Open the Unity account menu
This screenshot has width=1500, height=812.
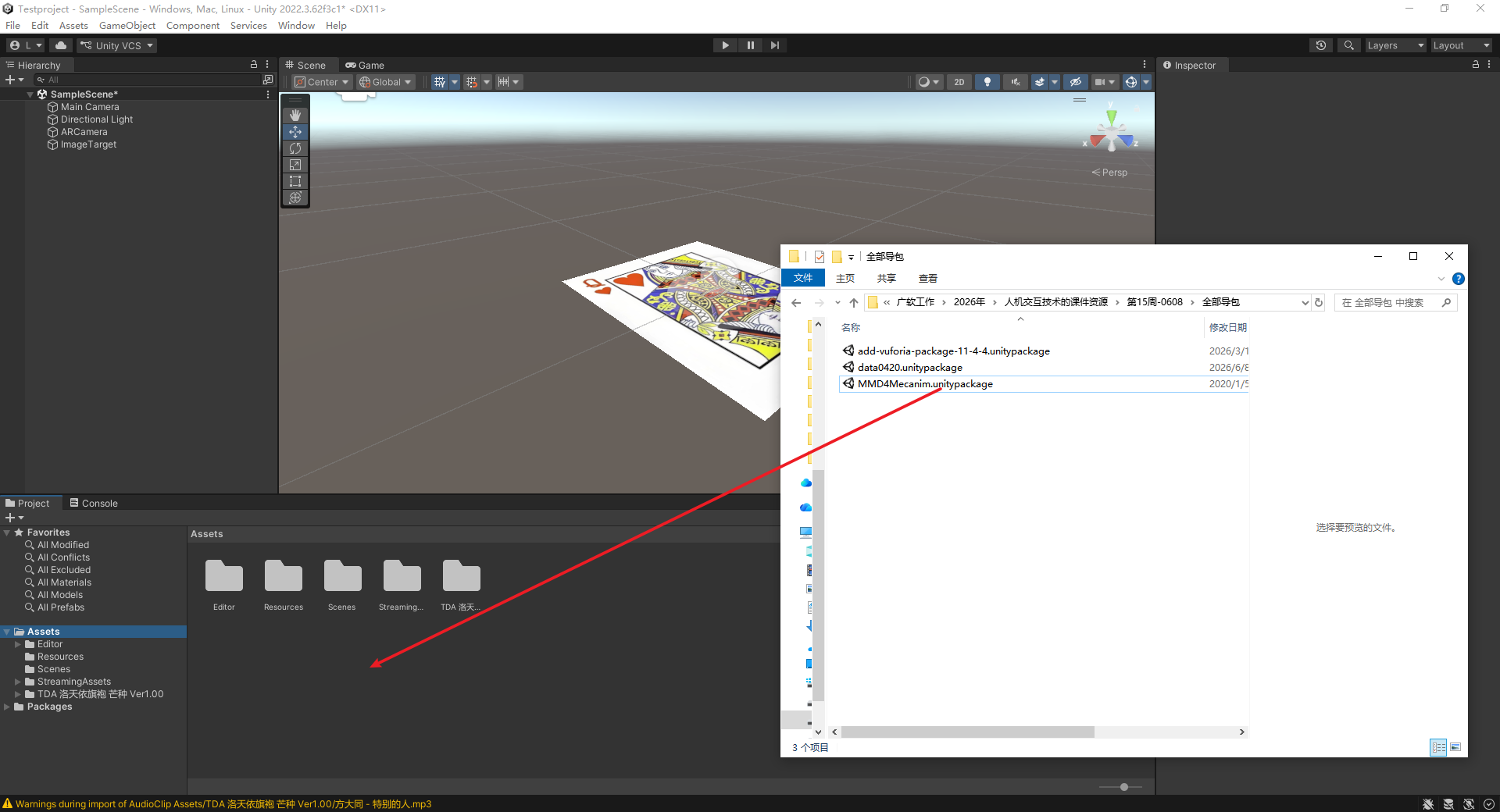point(26,45)
